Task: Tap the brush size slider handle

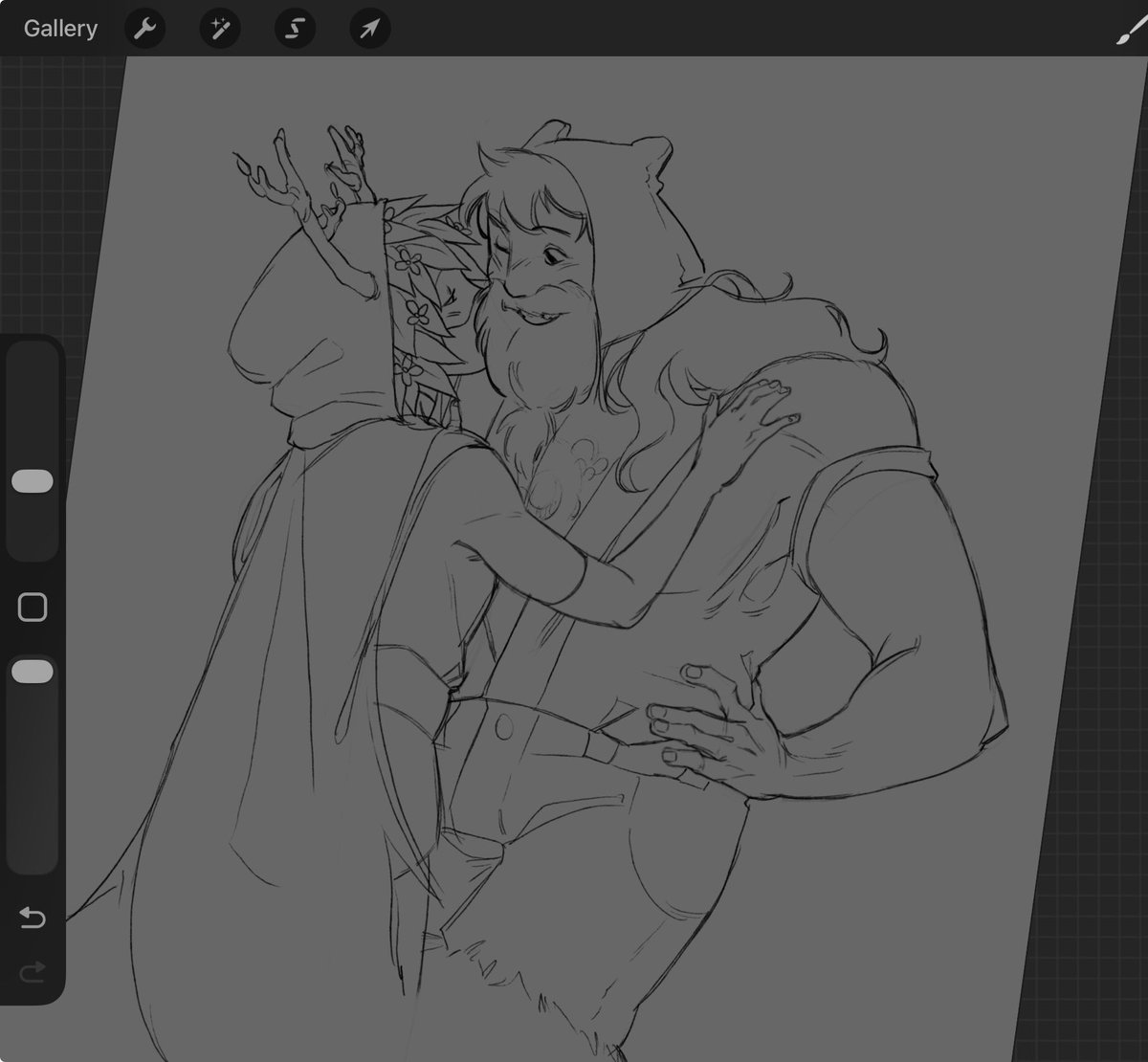Action: click(x=33, y=481)
